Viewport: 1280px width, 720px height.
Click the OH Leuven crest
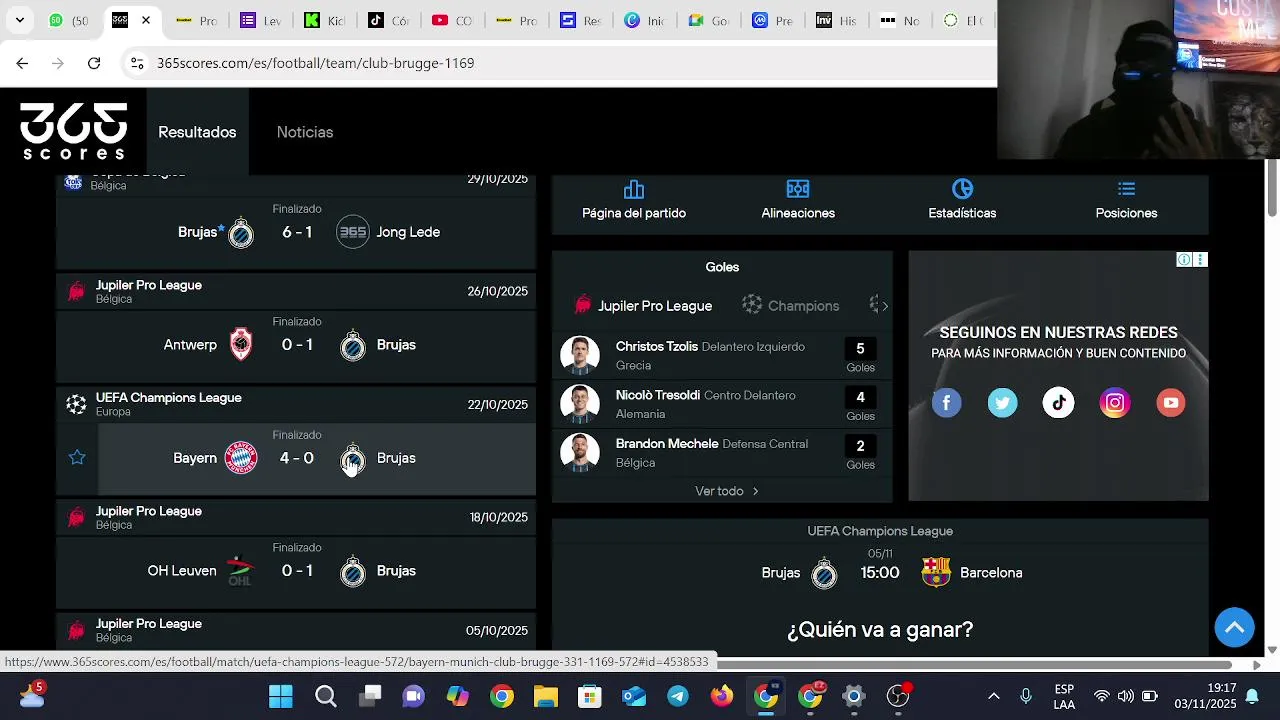click(x=240, y=571)
